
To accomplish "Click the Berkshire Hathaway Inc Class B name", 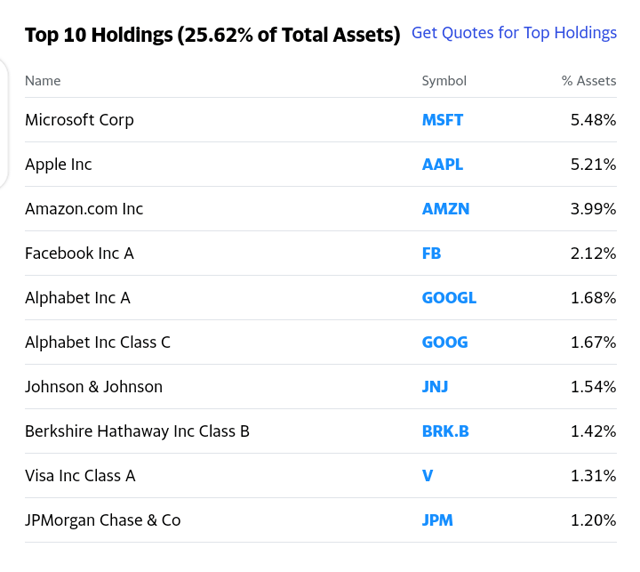I will (137, 431).
